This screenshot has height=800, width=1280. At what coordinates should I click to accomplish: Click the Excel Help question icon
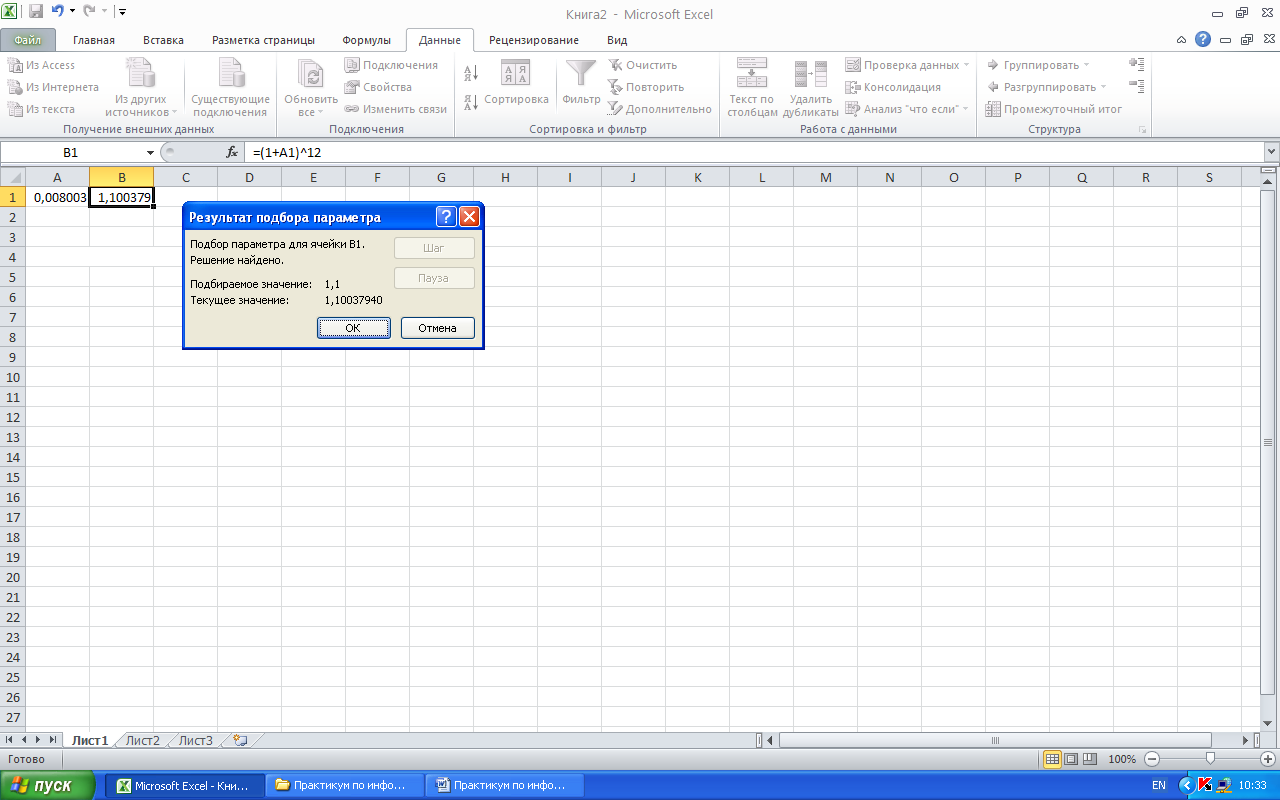tap(1202, 40)
